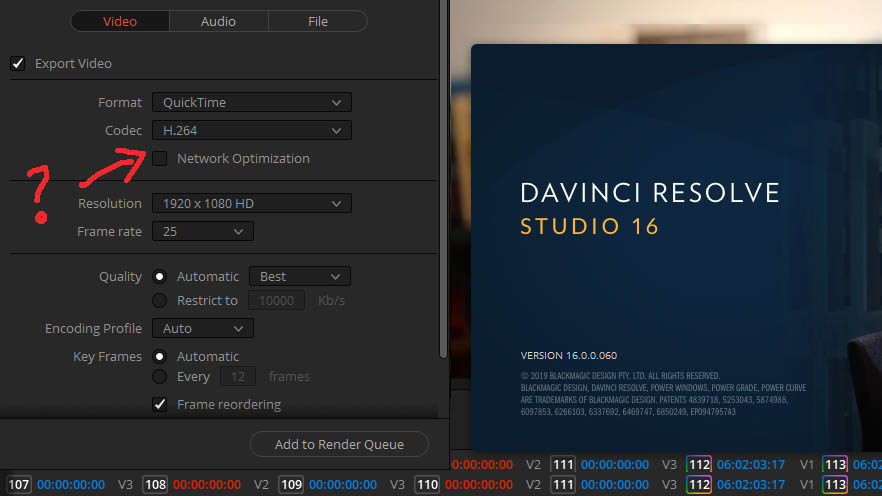
Task: Click the render settings vertical scrollbar
Action: point(443,179)
